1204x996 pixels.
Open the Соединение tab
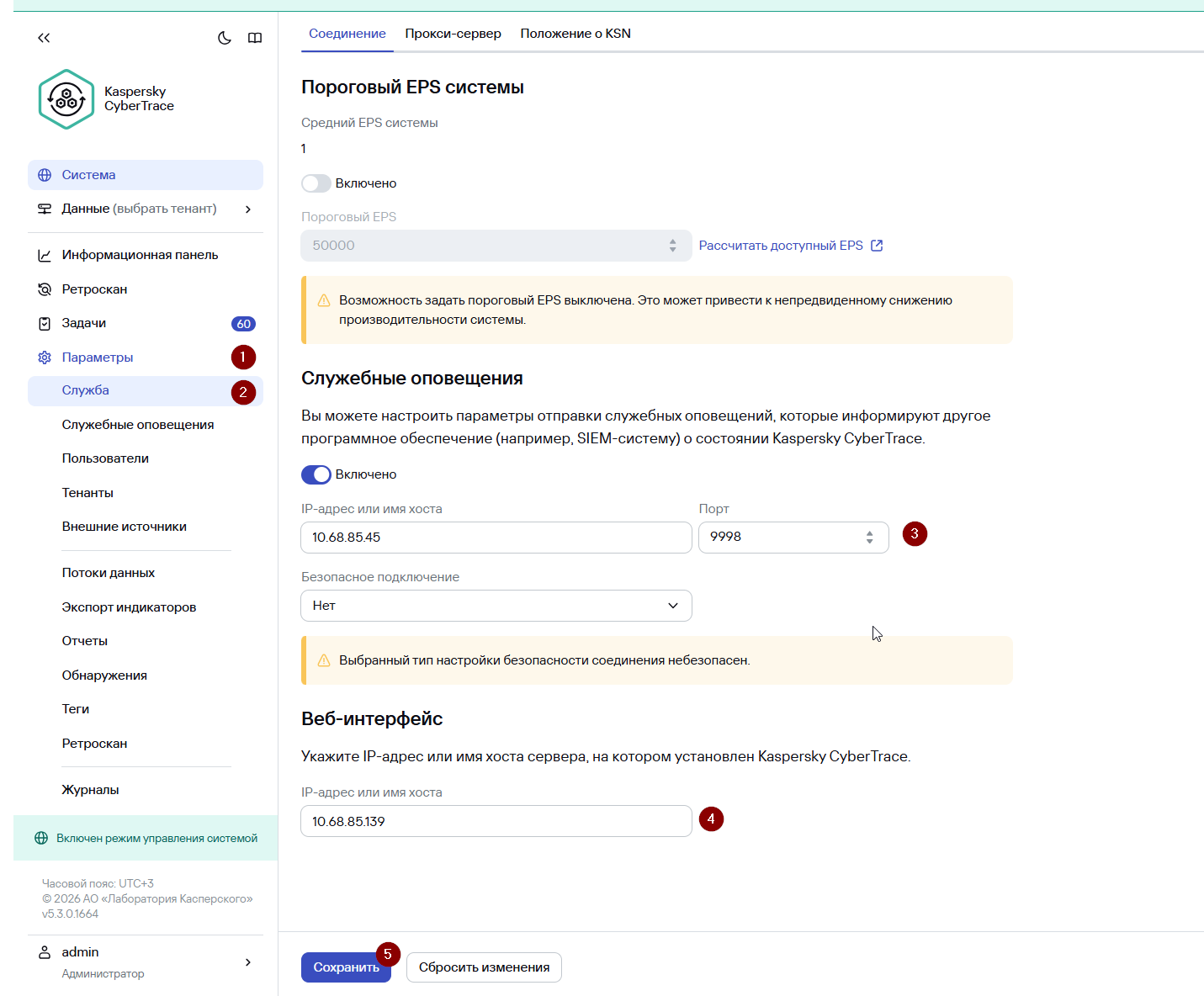(347, 34)
